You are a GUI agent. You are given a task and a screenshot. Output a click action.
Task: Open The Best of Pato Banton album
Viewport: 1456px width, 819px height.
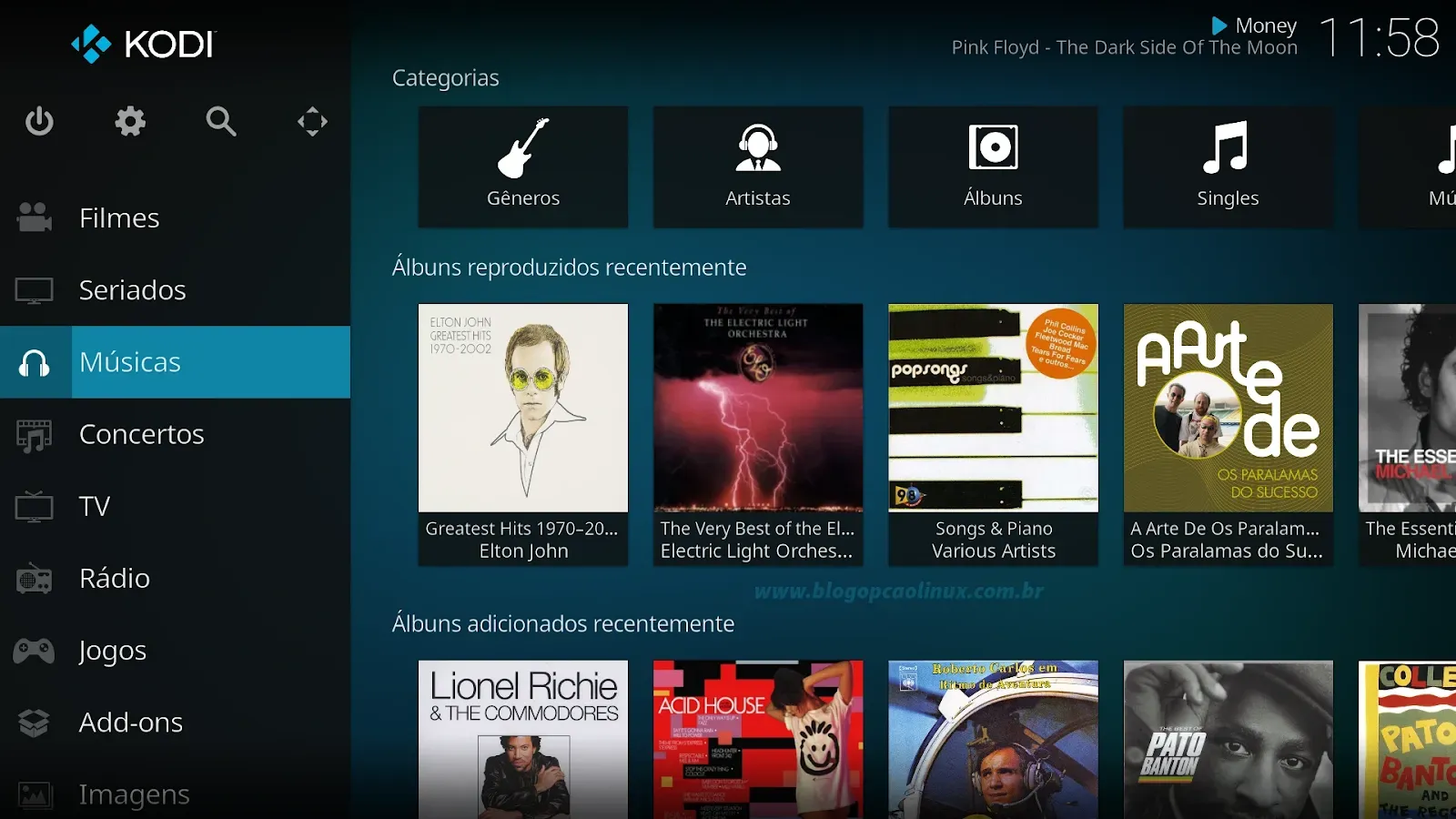pos(1228,740)
